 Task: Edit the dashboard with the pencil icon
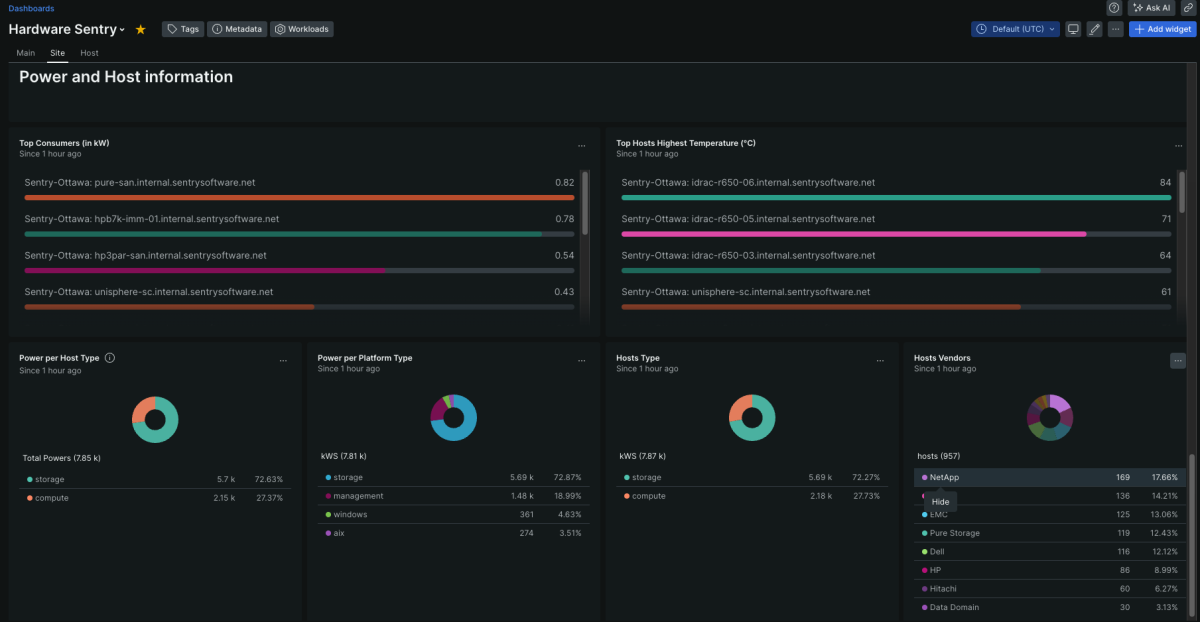tap(1094, 29)
